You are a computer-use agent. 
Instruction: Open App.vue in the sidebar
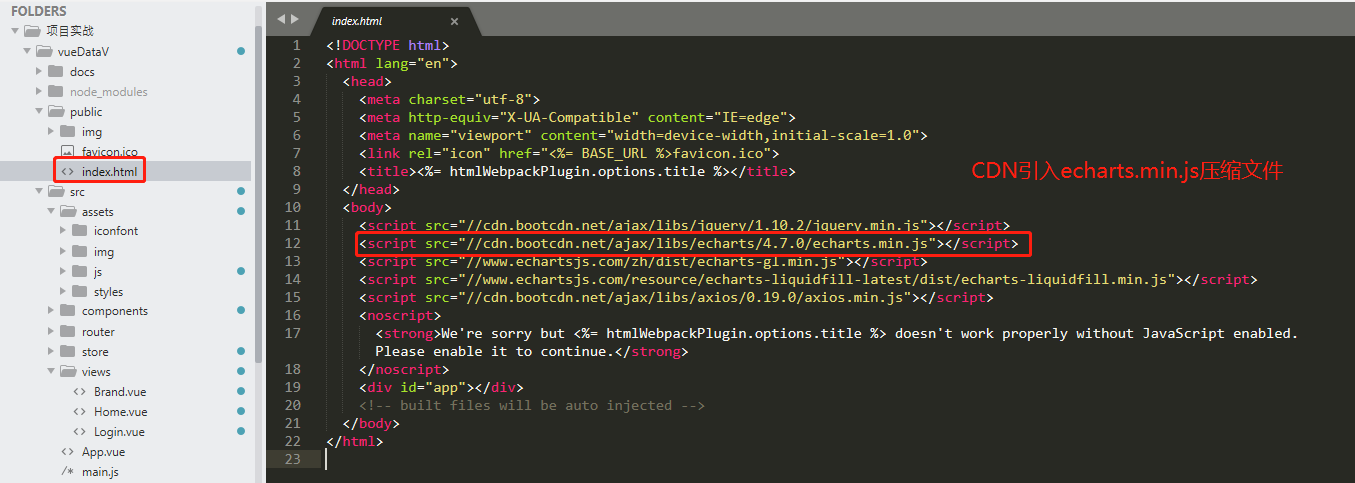[x=102, y=451]
